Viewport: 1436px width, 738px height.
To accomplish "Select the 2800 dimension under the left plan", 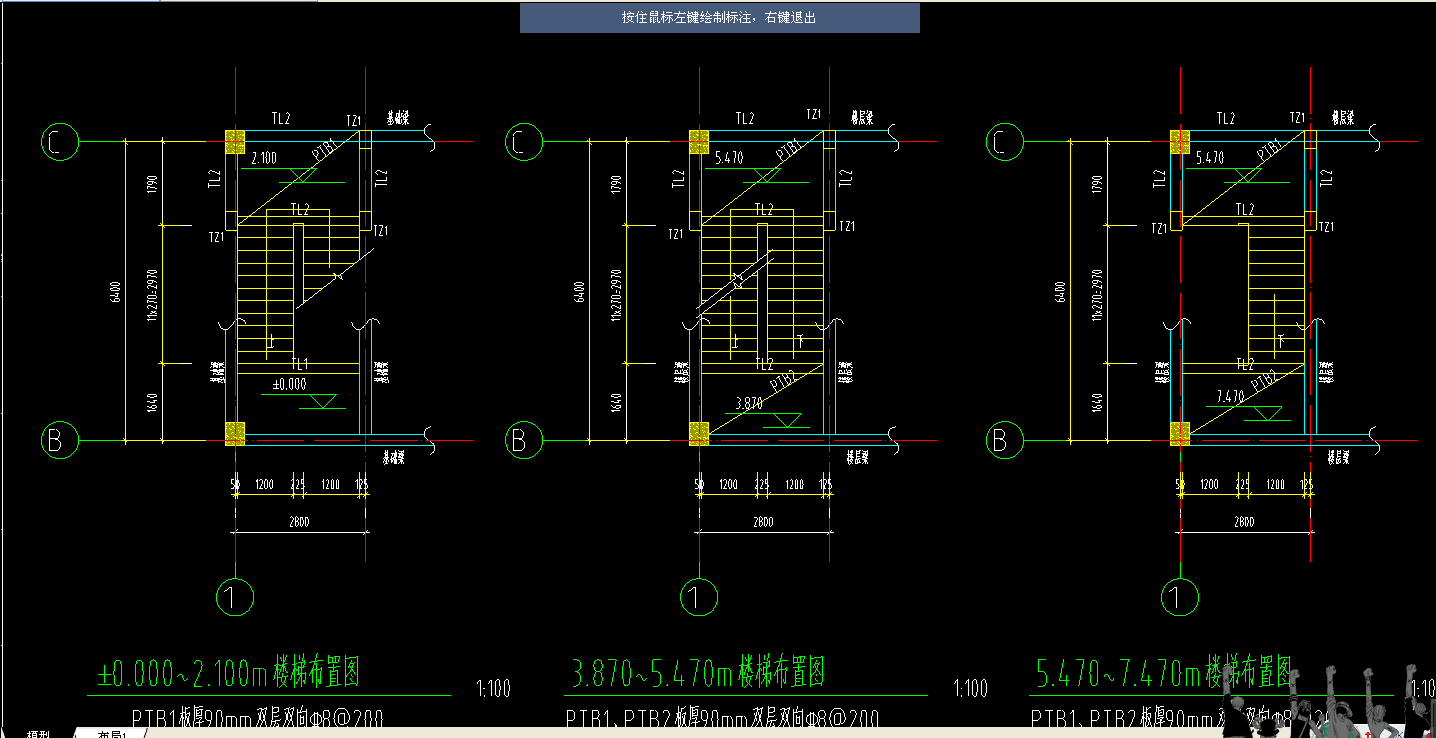I will click(300, 522).
